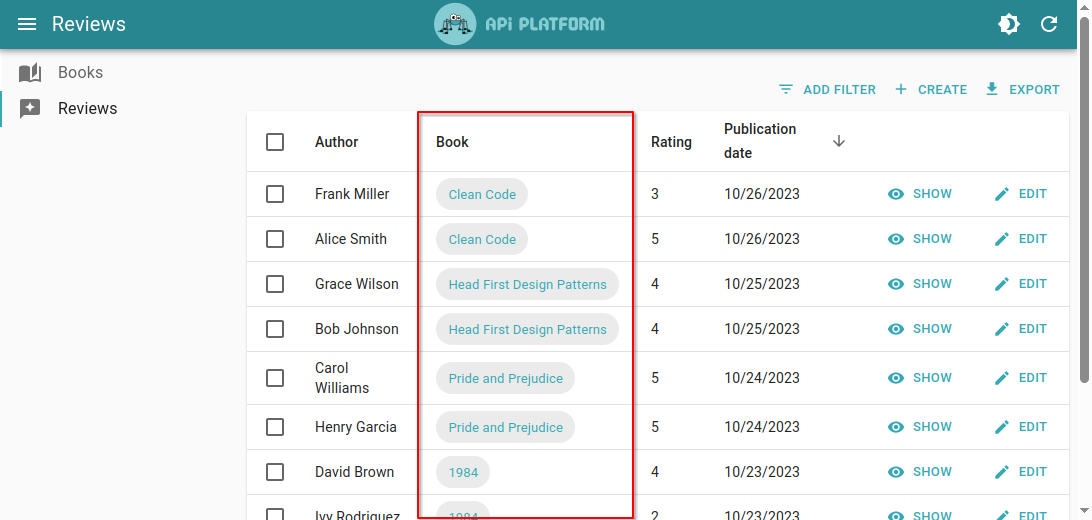
Task: Sort by the Rating column header
Action: 671,142
